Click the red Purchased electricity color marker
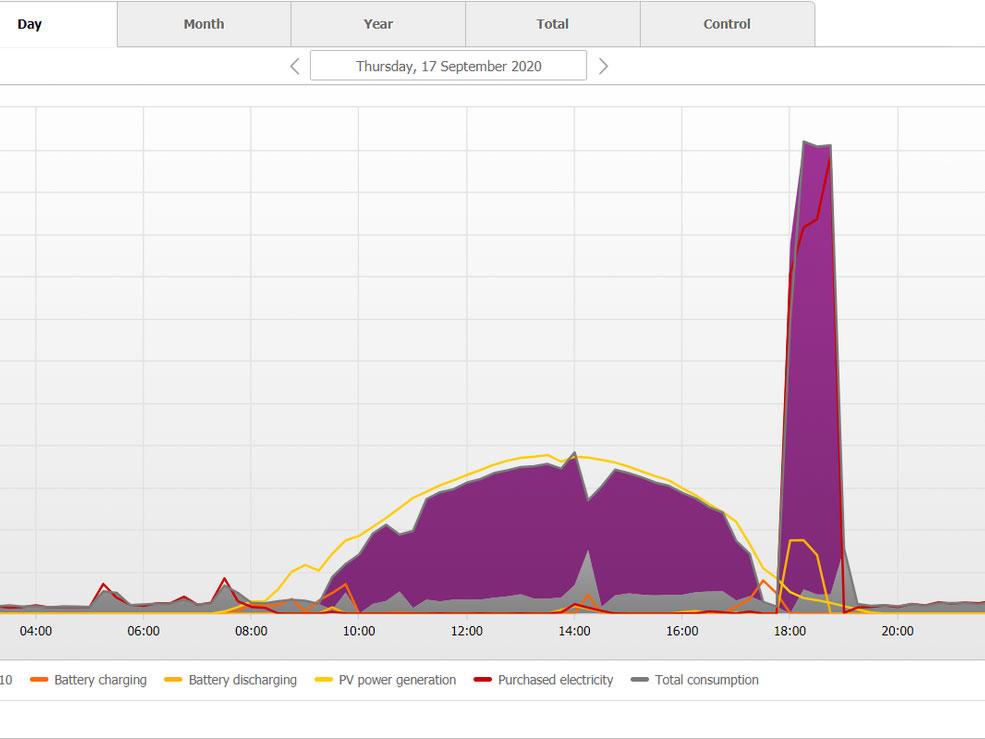 pos(480,680)
